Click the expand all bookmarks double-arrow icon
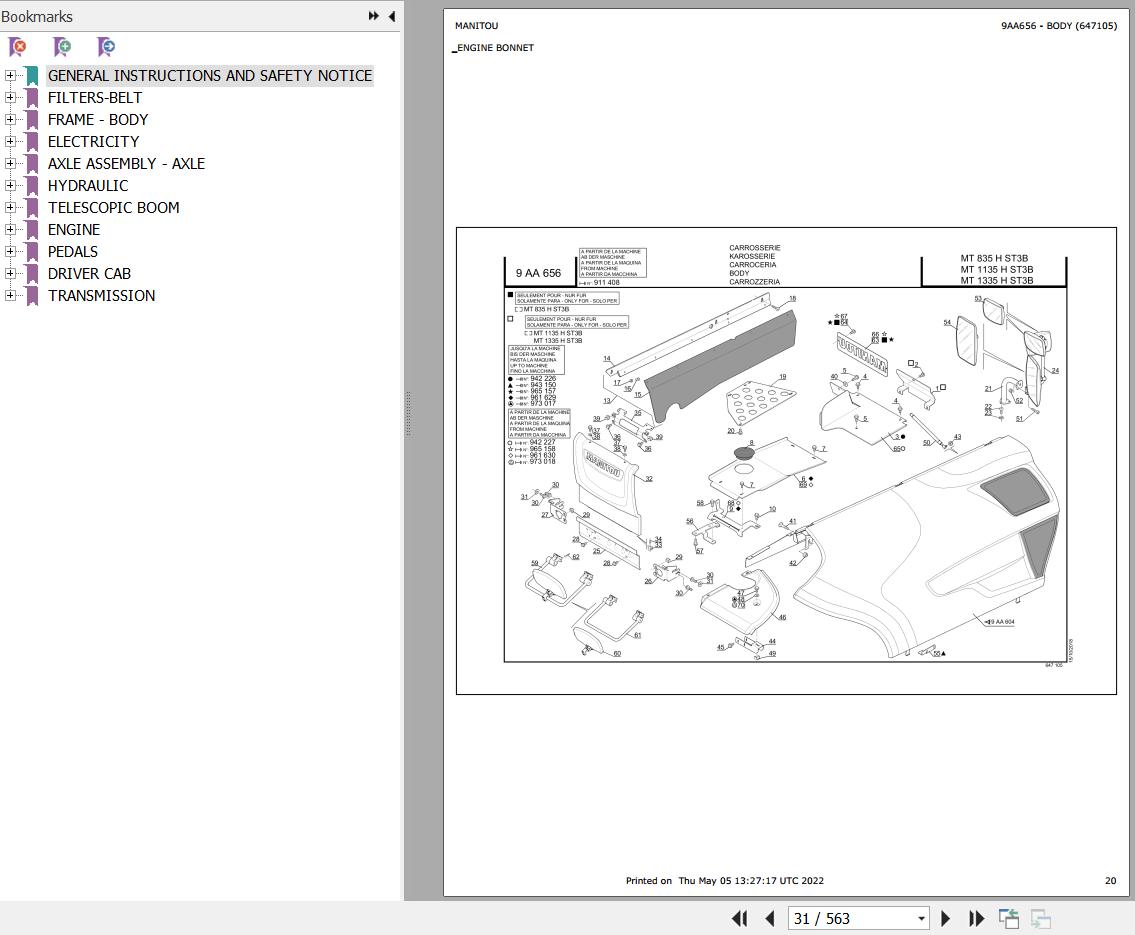1135x935 pixels. 374,16
